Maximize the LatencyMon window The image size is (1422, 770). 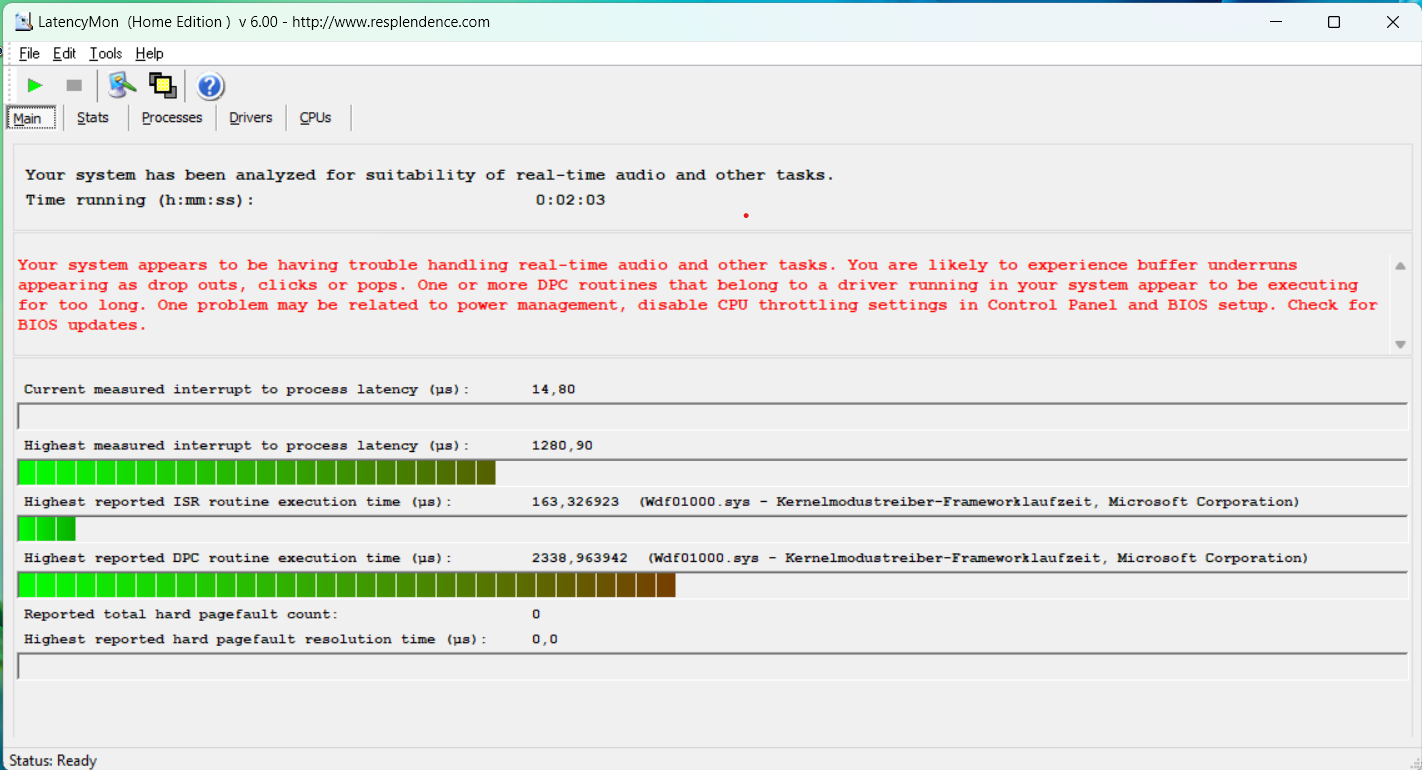[x=1333, y=22]
